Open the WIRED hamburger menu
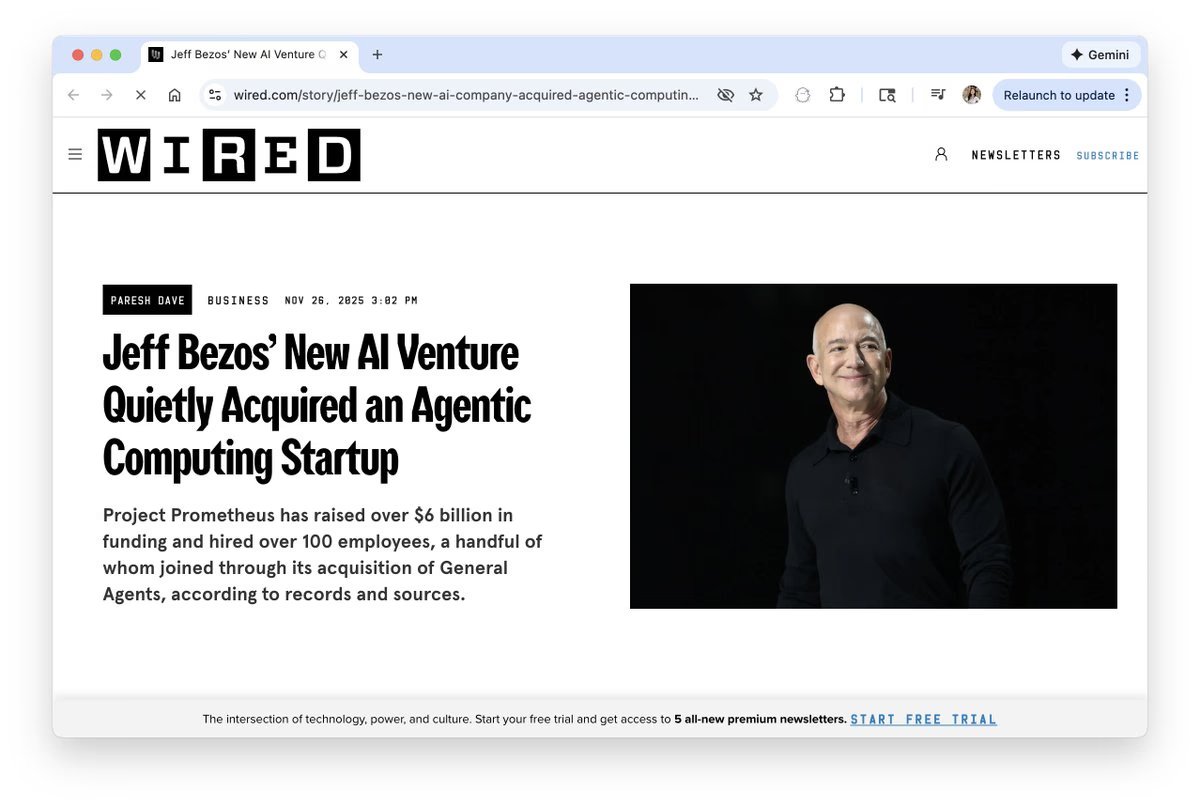Image resolution: width=1200 pixels, height=807 pixels. [75, 154]
